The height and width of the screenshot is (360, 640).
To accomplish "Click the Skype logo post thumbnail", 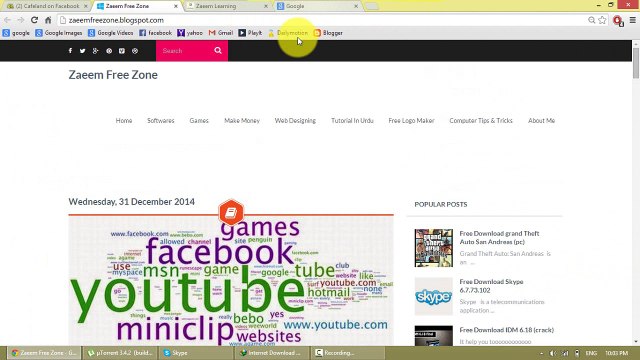I will 433,296.
